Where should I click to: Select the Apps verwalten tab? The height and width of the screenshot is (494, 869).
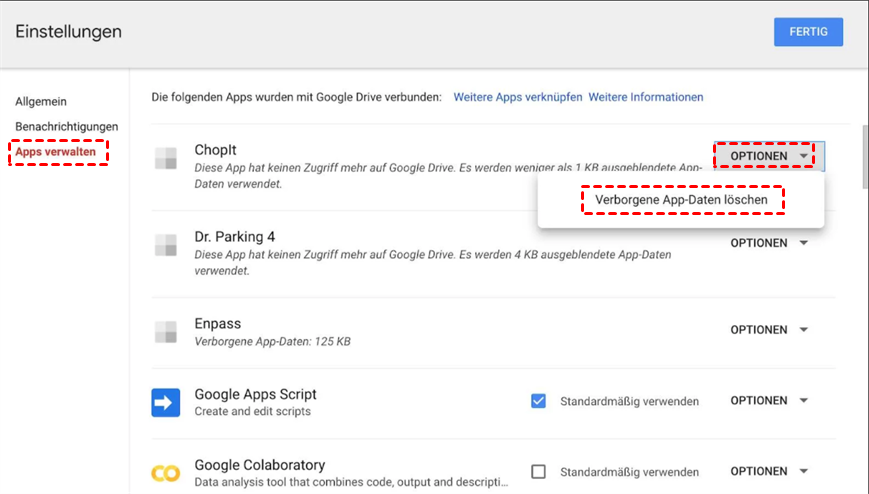pyautogui.click(x=56, y=151)
